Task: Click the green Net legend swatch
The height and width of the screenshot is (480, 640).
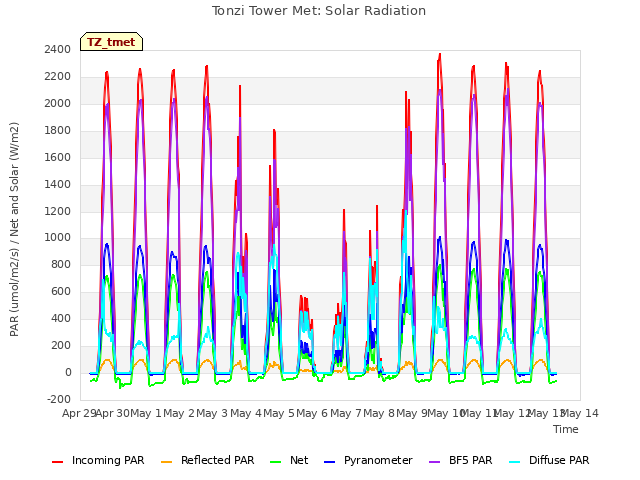Action: [x=276, y=462]
